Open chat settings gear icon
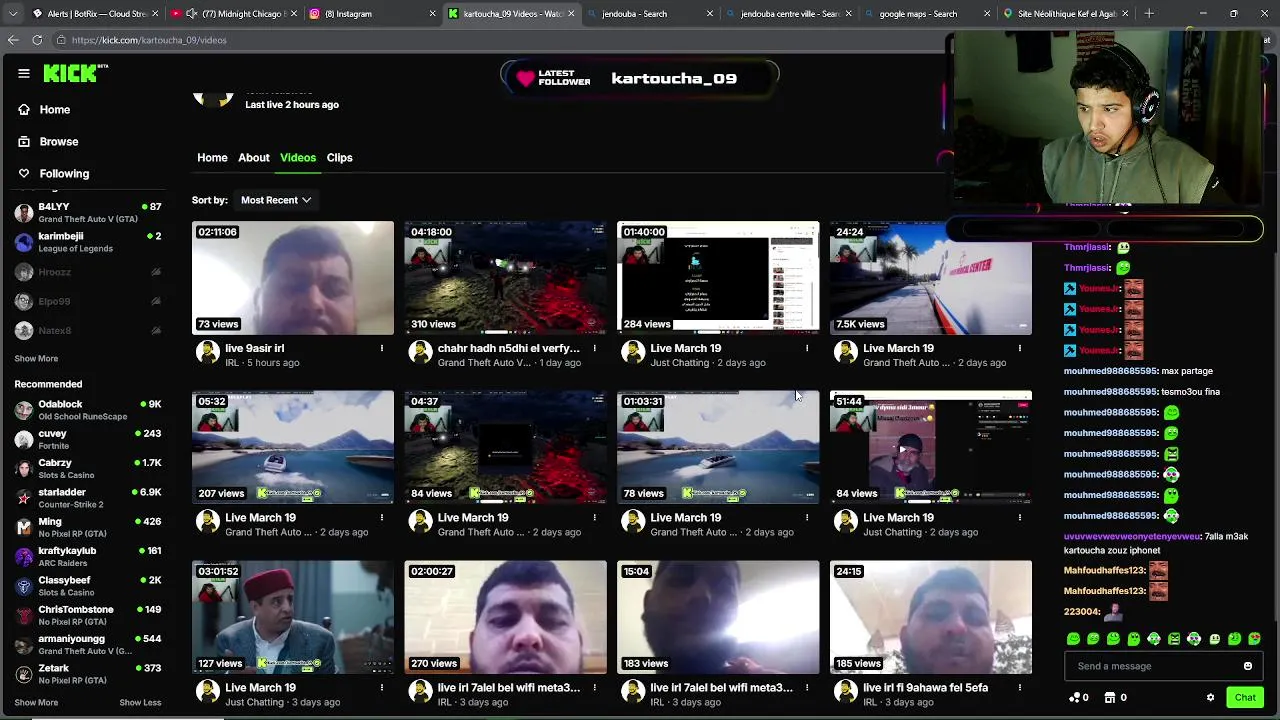1280x720 pixels. coord(1210,697)
